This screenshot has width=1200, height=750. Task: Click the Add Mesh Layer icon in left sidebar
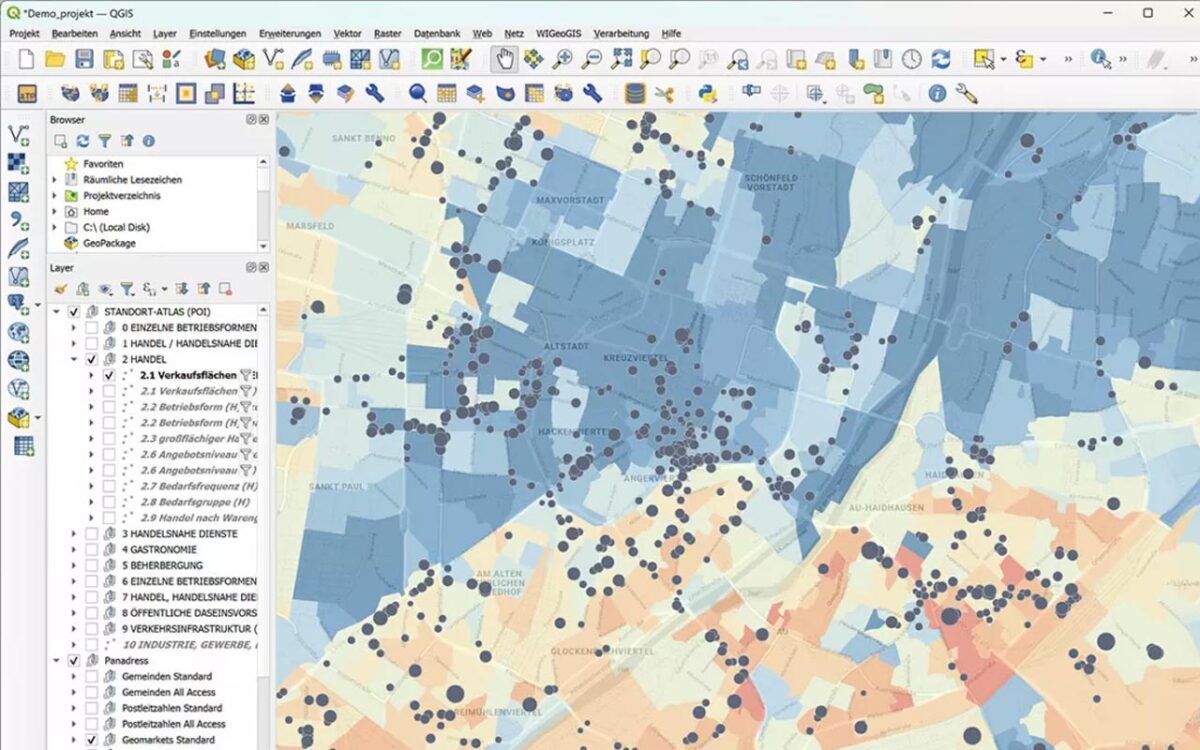coord(18,191)
